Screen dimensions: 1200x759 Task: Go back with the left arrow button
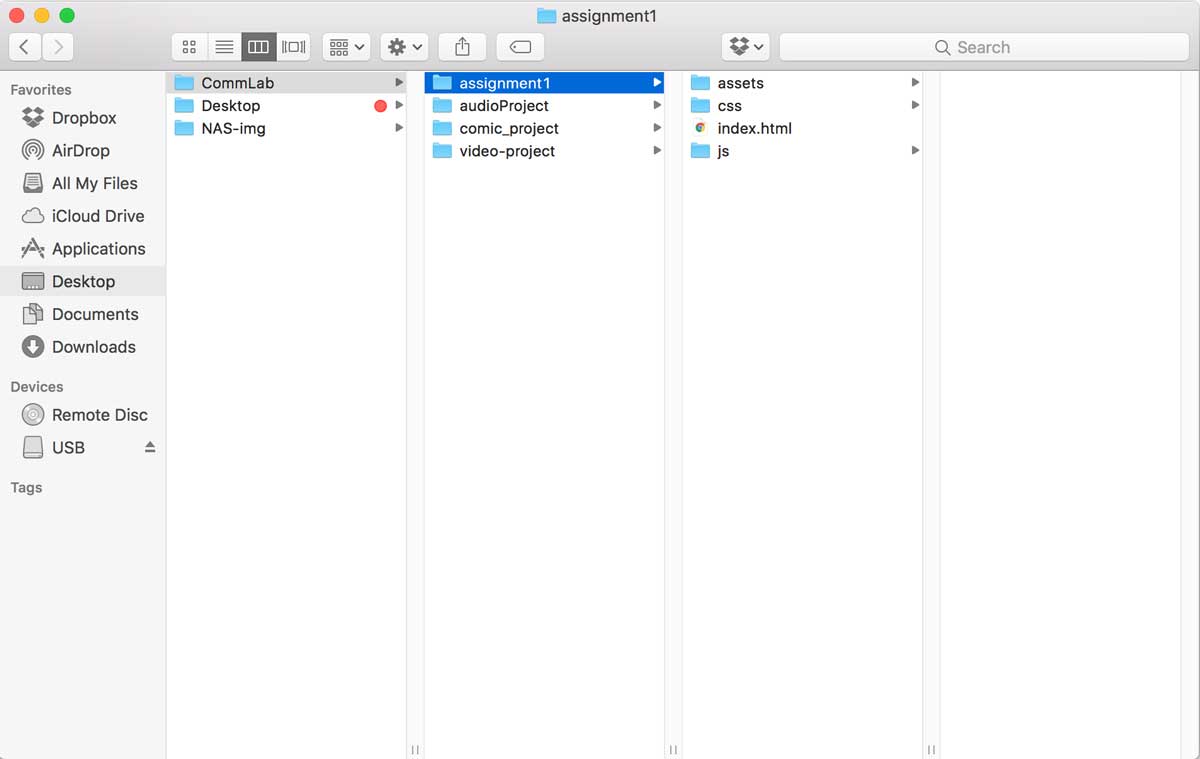[24, 47]
